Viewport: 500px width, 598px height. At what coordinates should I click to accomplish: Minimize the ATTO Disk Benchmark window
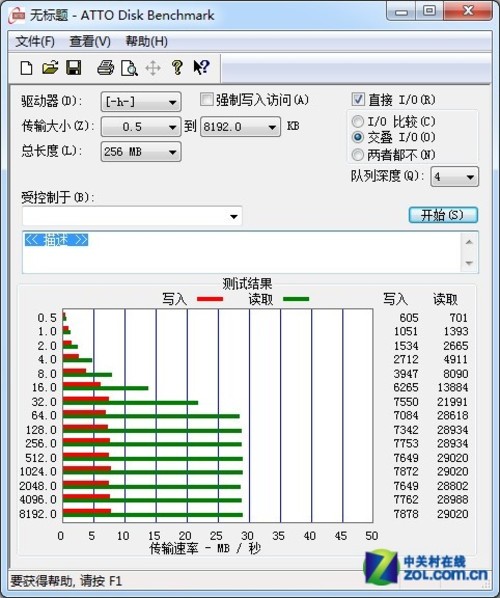click(x=401, y=11)
